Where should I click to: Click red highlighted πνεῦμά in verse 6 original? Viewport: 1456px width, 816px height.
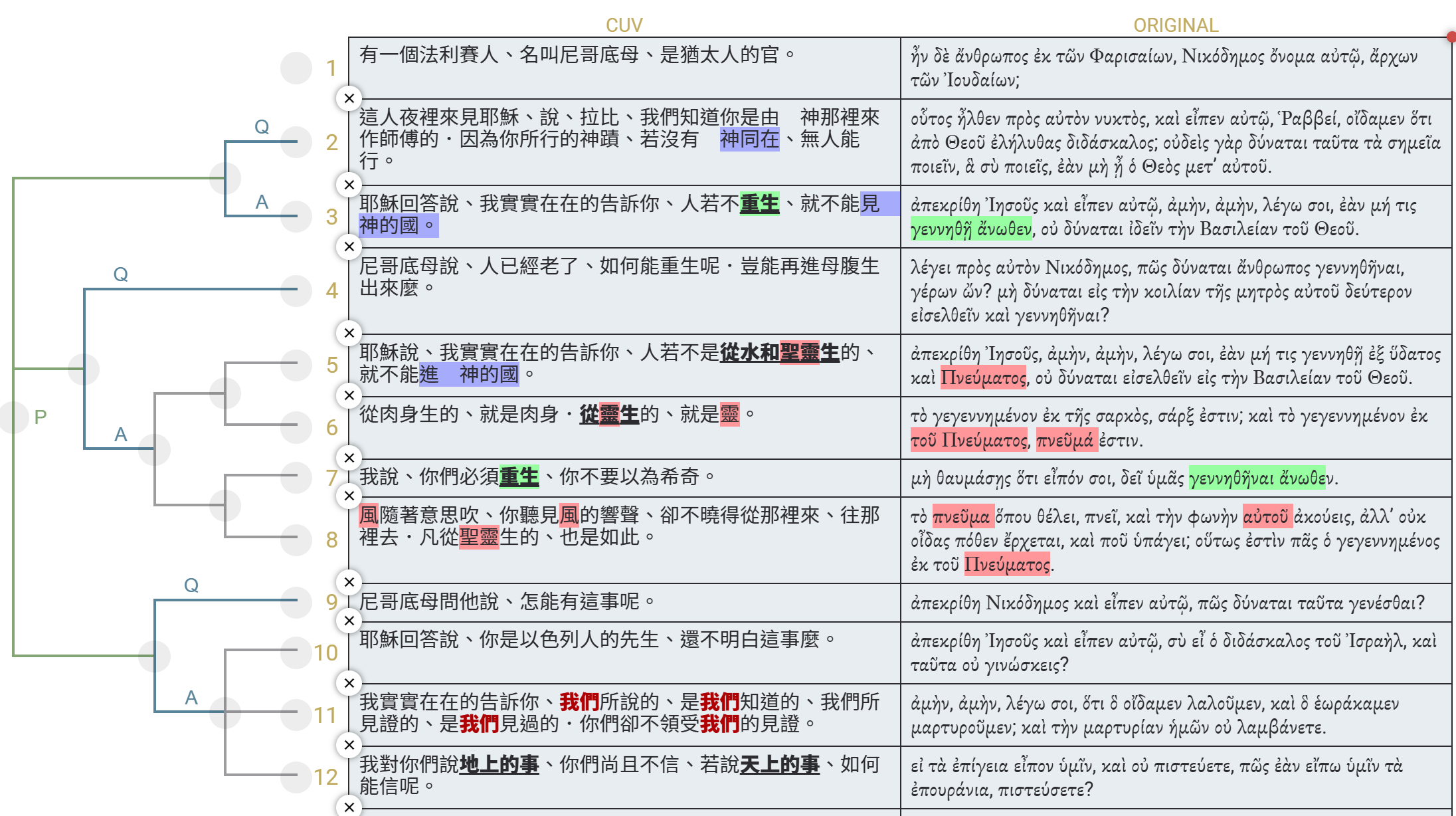(1066, 440)
